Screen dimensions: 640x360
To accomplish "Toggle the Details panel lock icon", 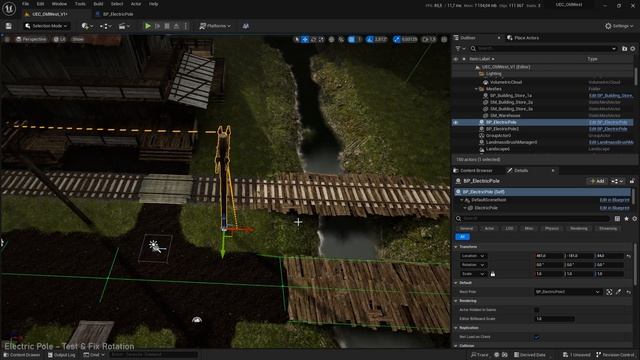I will [632, 181].
